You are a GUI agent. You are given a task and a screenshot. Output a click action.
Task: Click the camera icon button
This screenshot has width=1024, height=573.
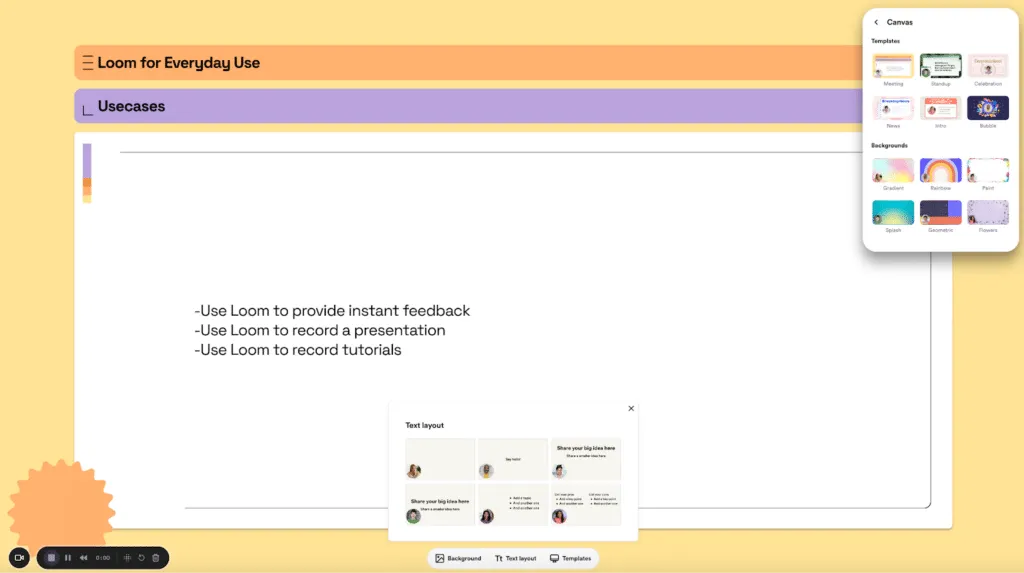click(19, 557)
